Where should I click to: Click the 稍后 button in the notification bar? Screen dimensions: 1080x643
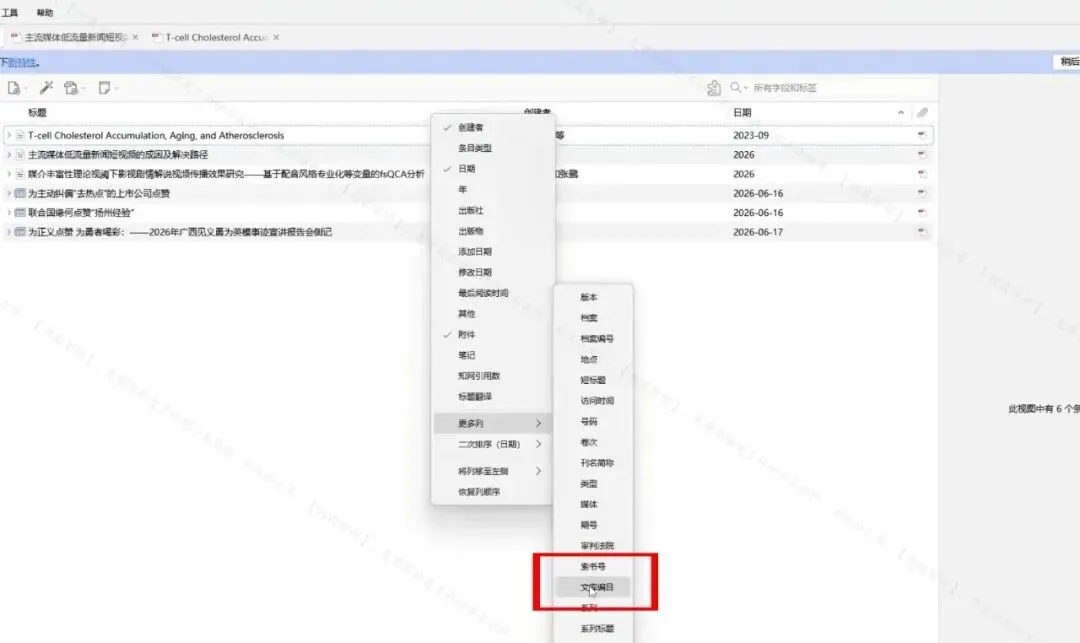(x=1069, y=62)
